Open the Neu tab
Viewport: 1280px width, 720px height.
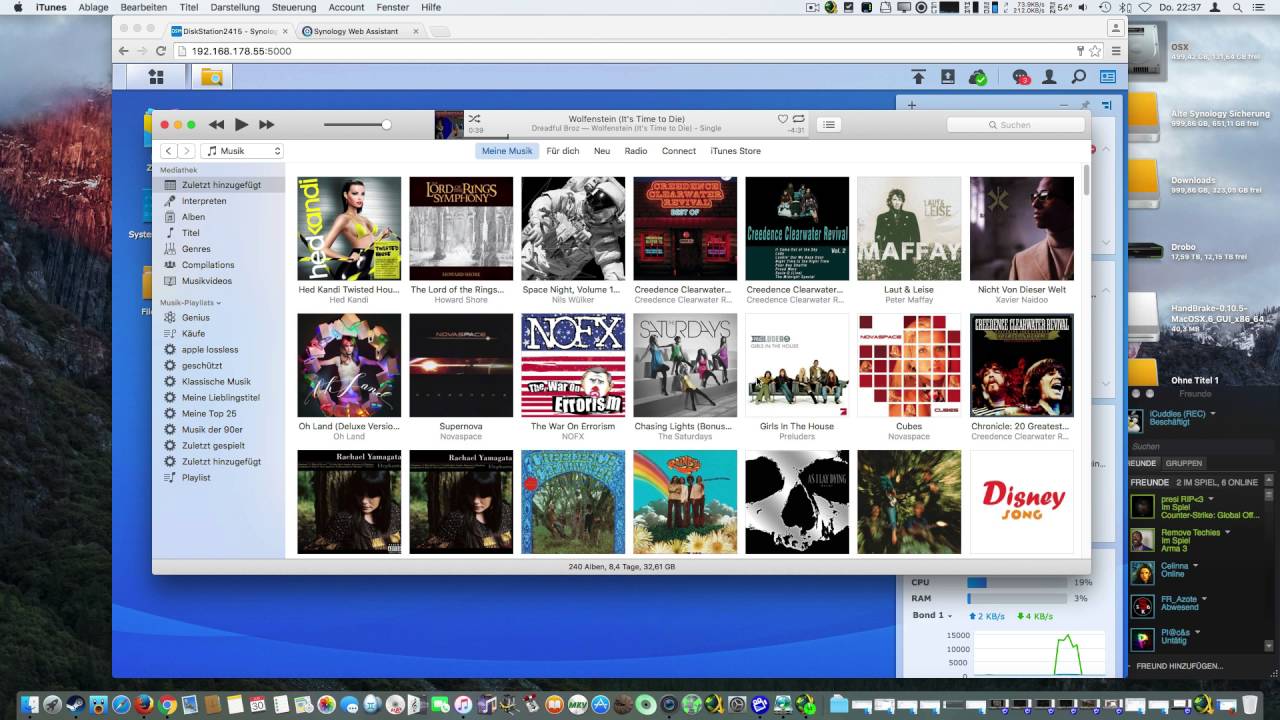tap(602, 151)
